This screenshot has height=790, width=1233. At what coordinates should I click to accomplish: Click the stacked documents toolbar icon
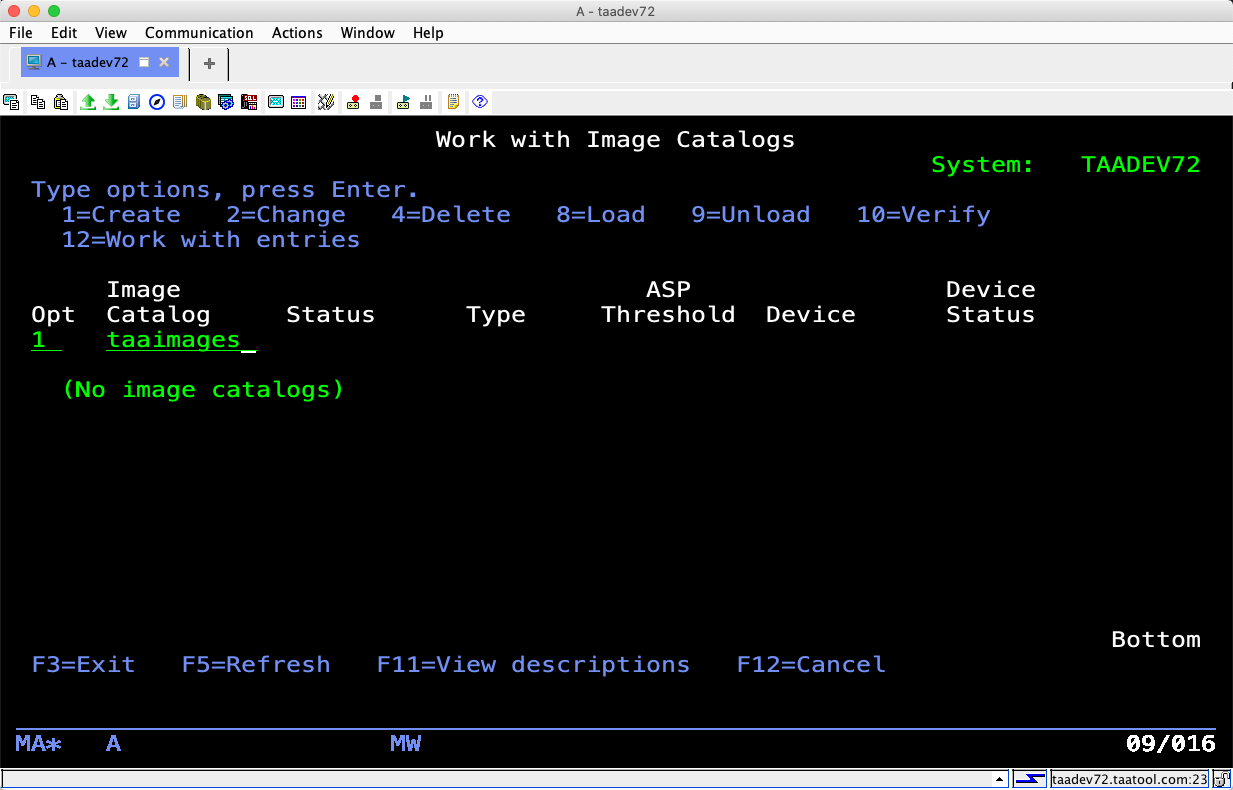180,102
